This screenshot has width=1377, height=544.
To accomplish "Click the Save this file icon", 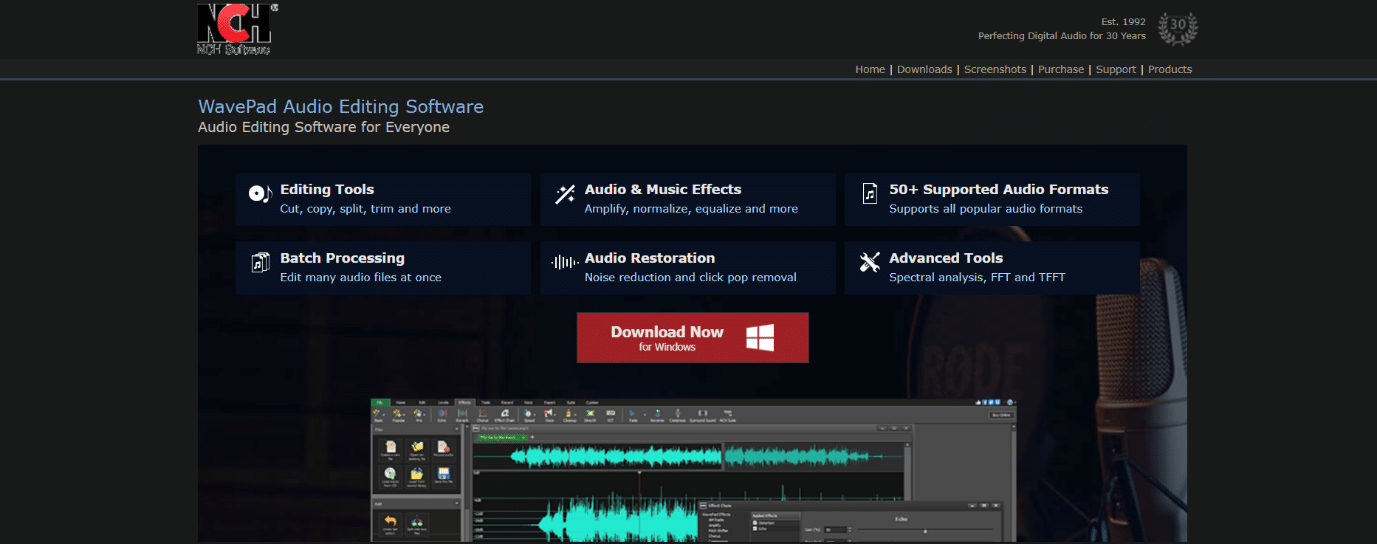I will click(443, 477).
